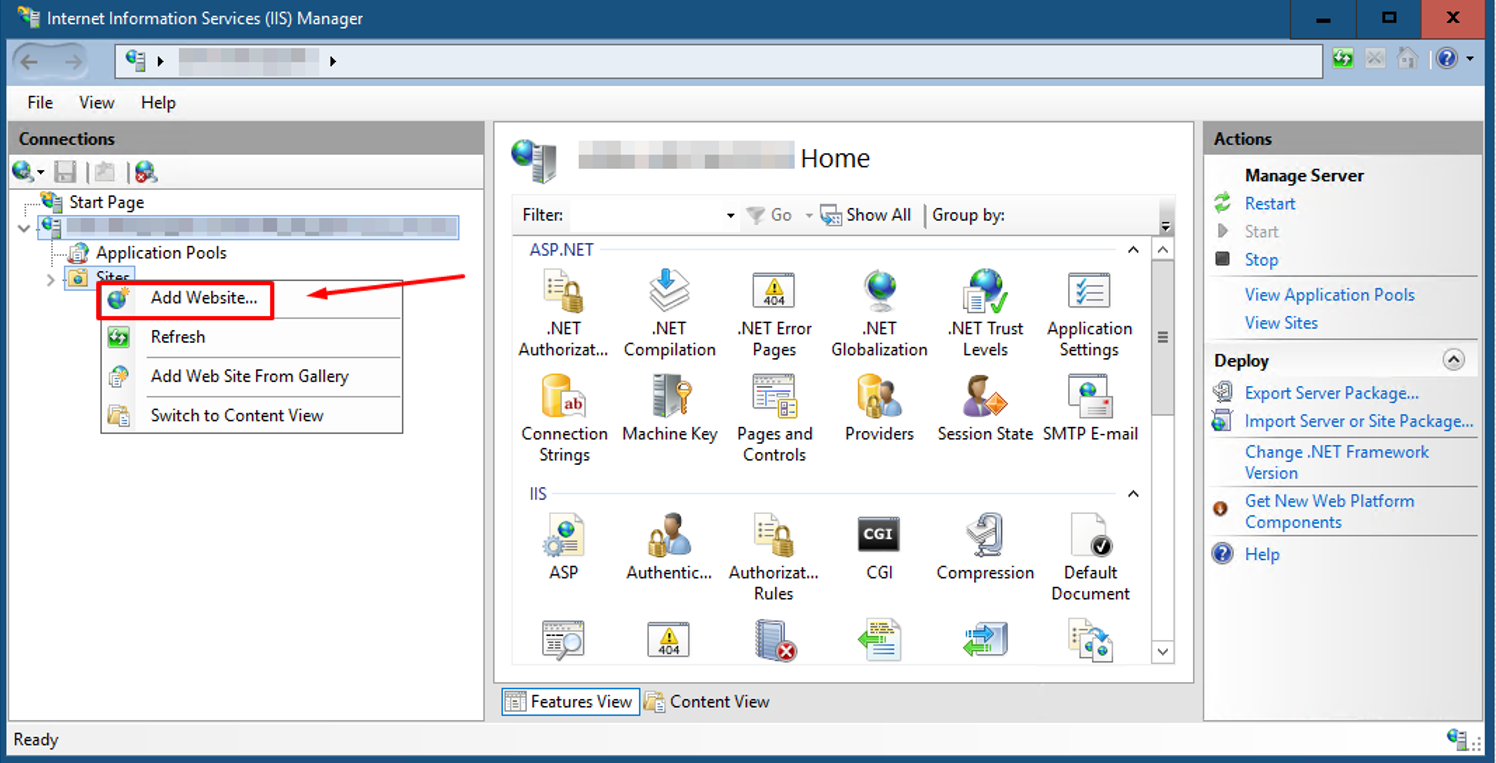Click the Show All button in filter bar
This screenshot has width=1496, height=763.
(x=866, y=215)
